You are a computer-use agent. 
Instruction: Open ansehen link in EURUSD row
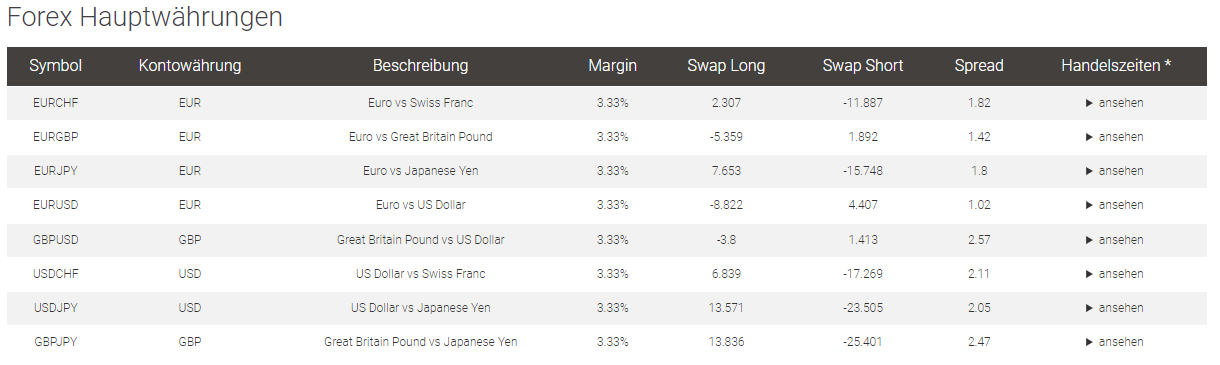tap(1115, 205)
